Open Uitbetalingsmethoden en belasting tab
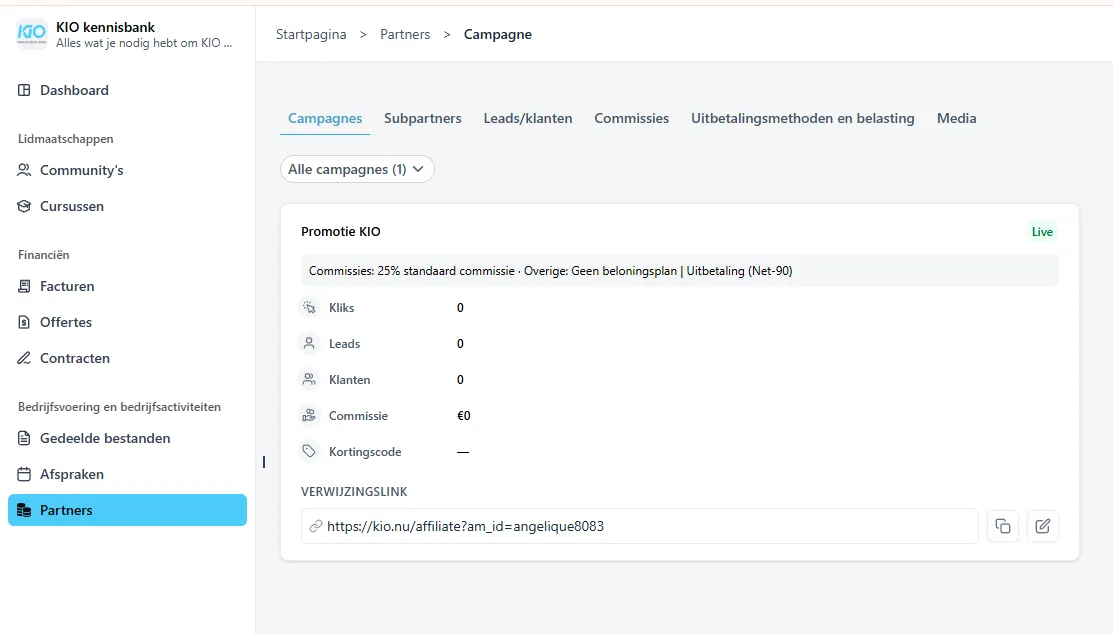This screenshot has width=1113, height=634. click(803, 119)
